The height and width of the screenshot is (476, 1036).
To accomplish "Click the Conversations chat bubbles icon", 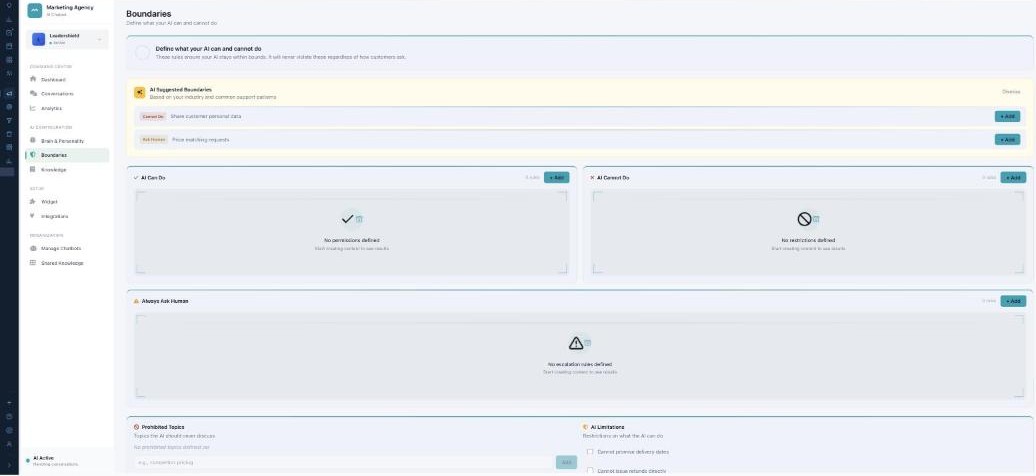I will 33,94.
